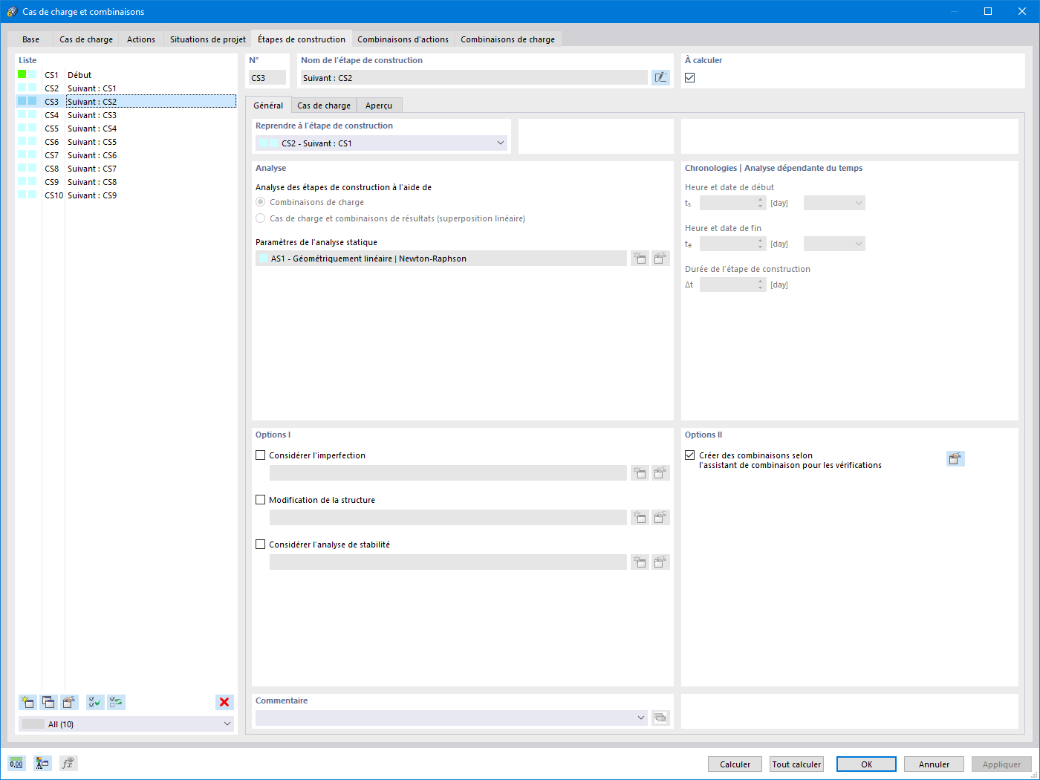The image size is (1040, 780).
Task: Copy selected construction stage icon
Action: pos(48,702)
